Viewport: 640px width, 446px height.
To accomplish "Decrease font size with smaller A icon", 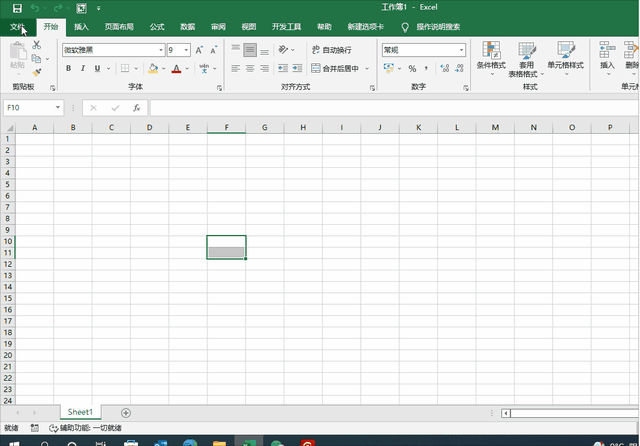I will (x=213, y=50).
